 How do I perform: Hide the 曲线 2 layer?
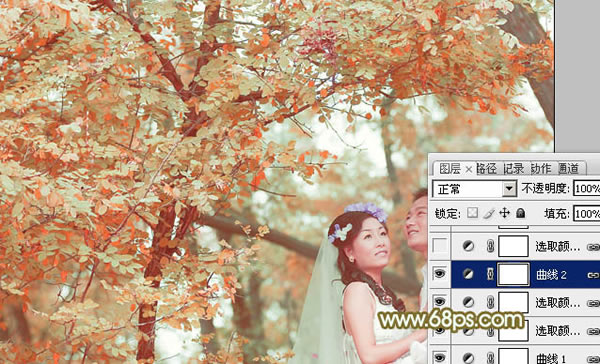[440, 273]
